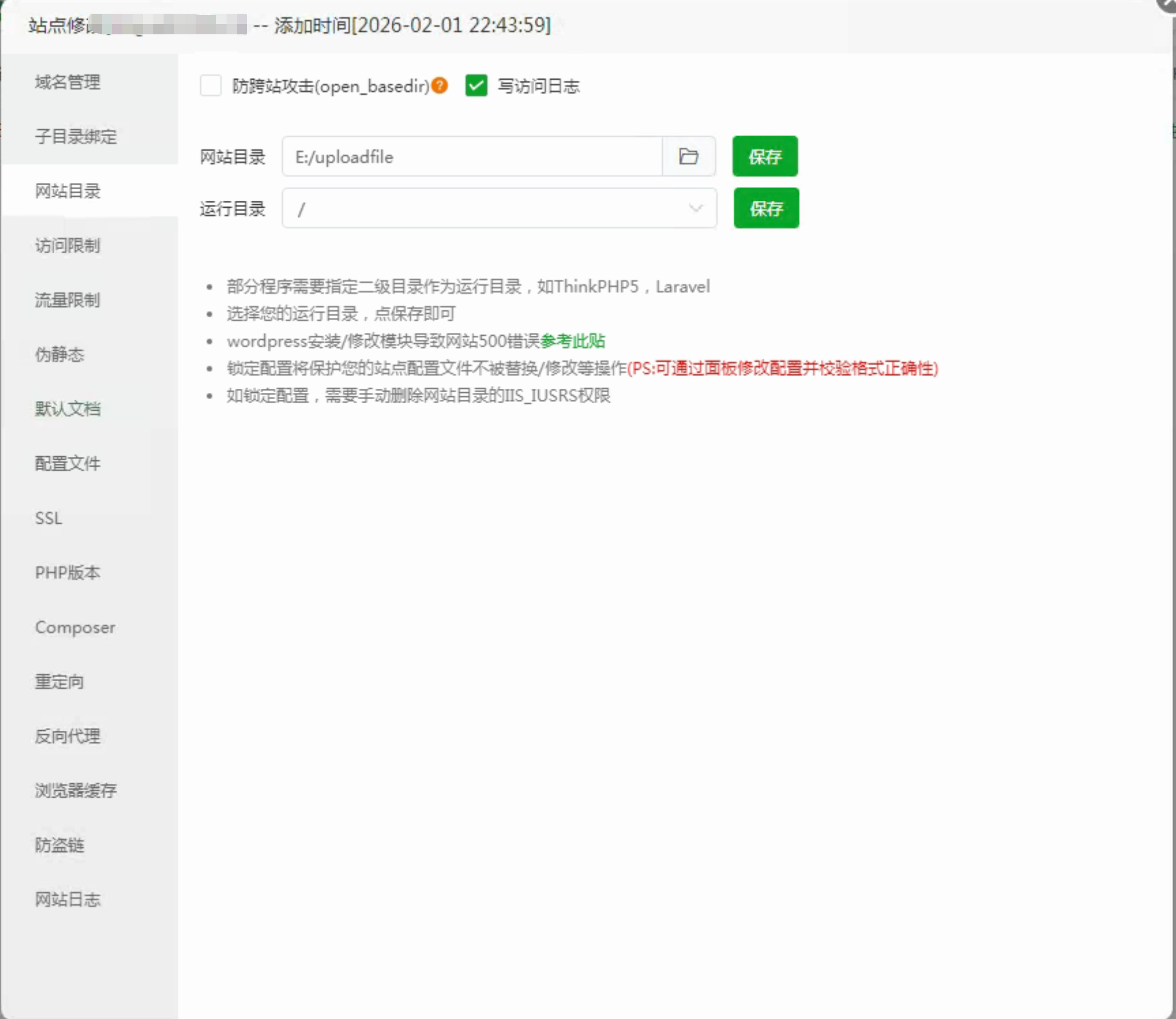
Task: Open 默认文档 settings
Action: coord(67,409)
